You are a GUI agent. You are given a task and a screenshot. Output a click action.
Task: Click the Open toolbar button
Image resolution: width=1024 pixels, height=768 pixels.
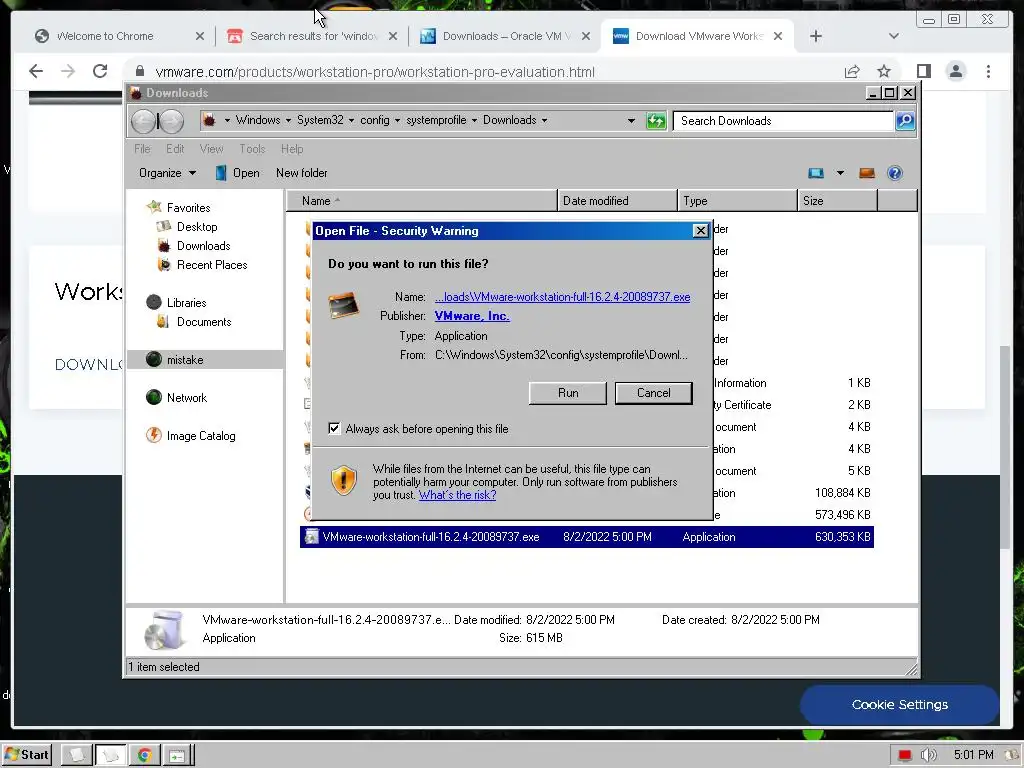pyautogui.click(x=238, y=173)
